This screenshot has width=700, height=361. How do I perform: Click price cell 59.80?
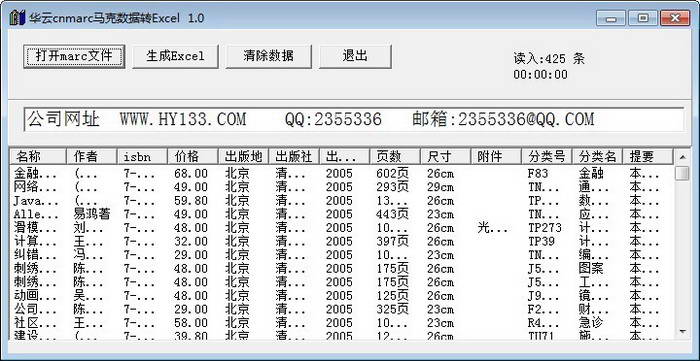(191, 200)
